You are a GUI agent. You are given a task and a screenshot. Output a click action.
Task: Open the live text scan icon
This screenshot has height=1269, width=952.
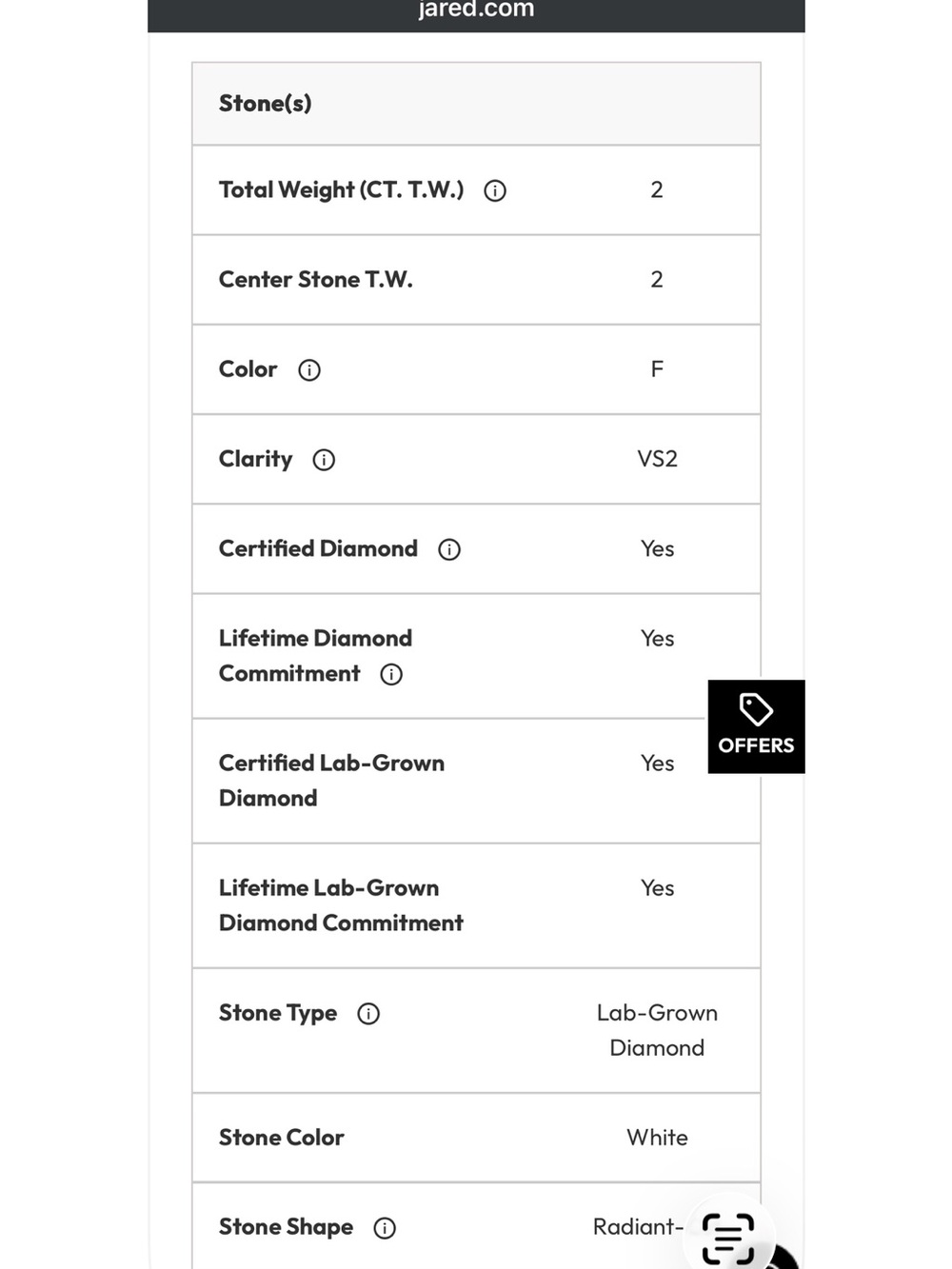728,1238
